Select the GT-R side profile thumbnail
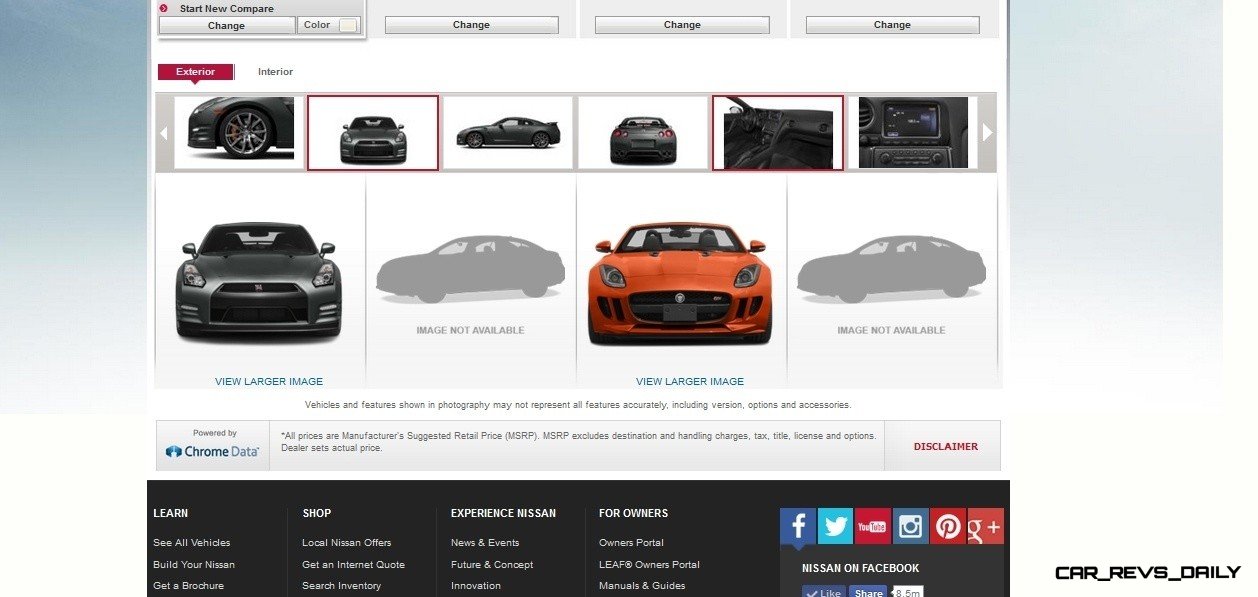This screenshot has width=1258, height=597. coord(508,132)
